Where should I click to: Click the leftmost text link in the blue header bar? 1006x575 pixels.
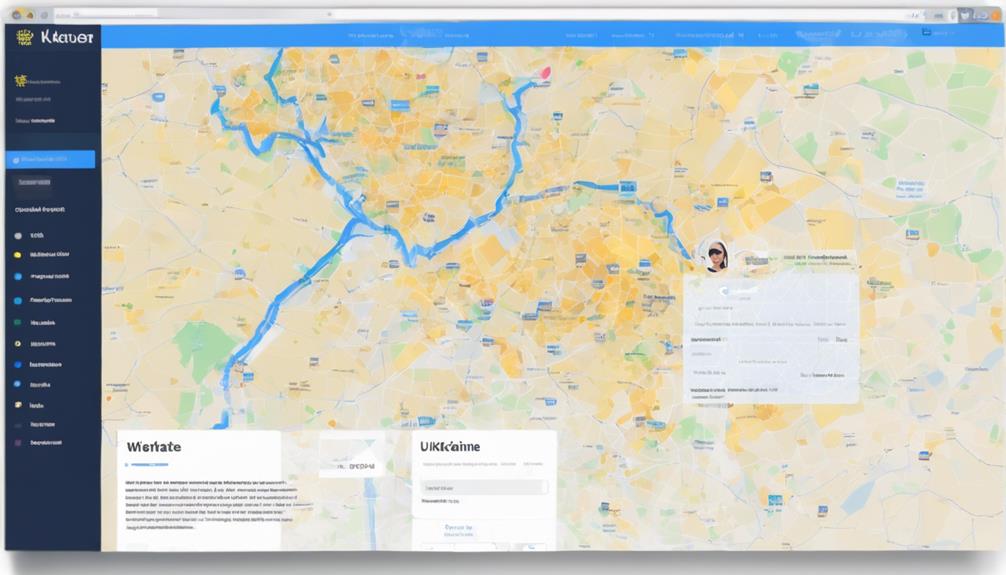(x=367, y=33)
